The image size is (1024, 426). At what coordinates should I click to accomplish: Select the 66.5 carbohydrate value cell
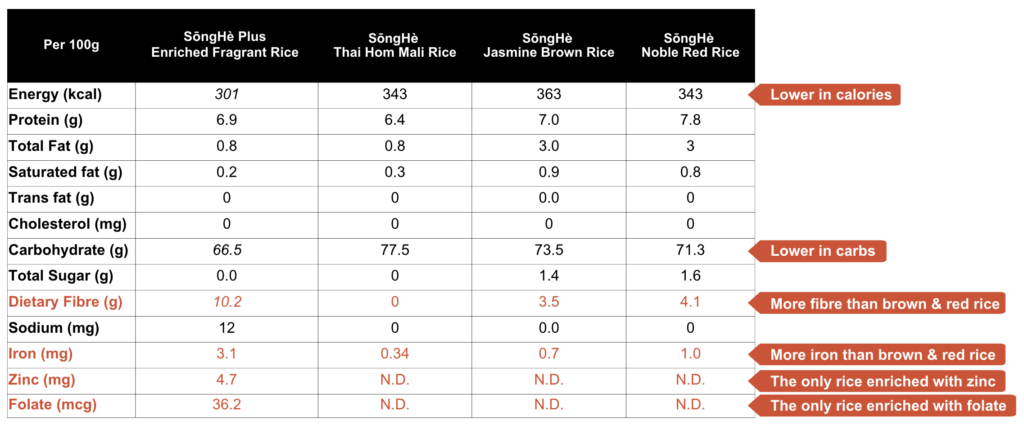pos(227,250)
